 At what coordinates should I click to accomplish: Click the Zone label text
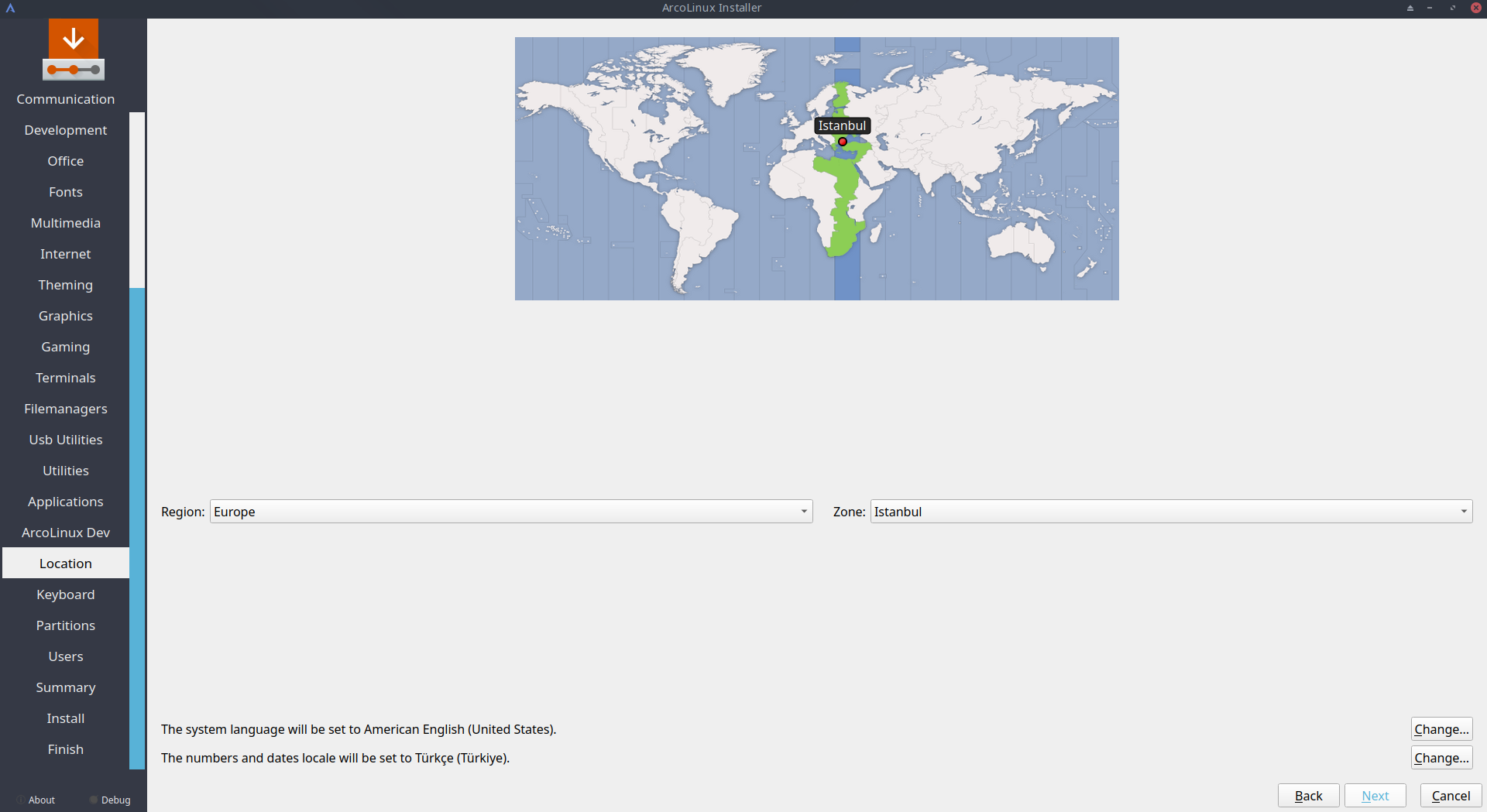click(x=849, y=512)
